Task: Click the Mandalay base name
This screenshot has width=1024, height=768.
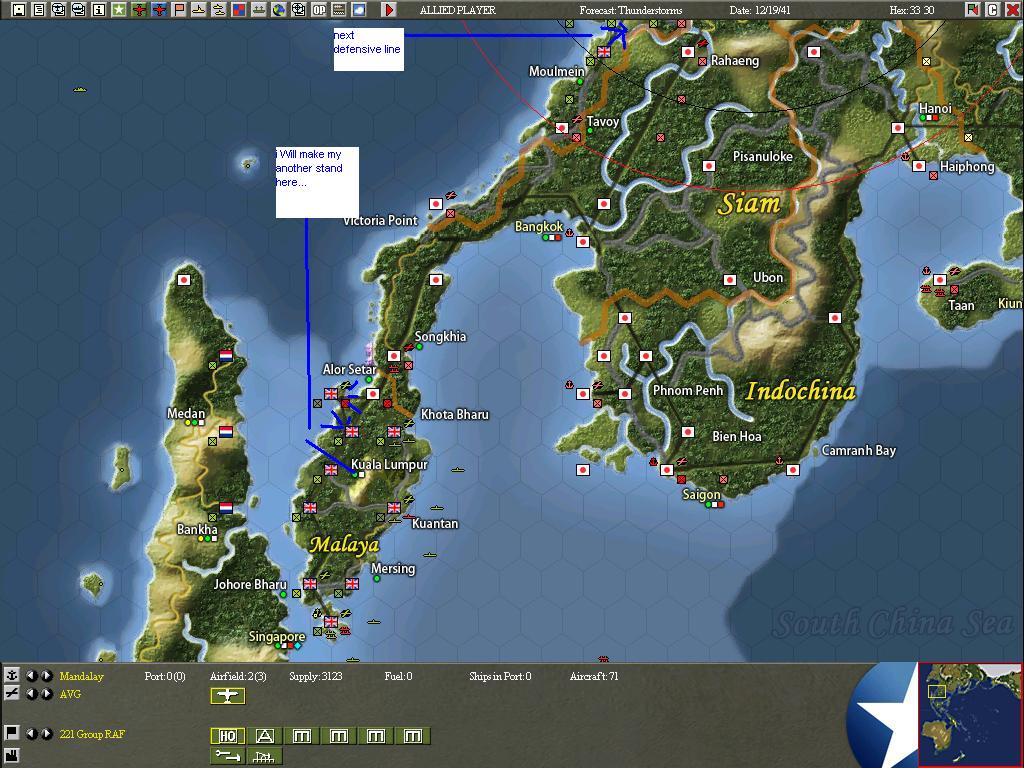Action: [x=82, y=677]
